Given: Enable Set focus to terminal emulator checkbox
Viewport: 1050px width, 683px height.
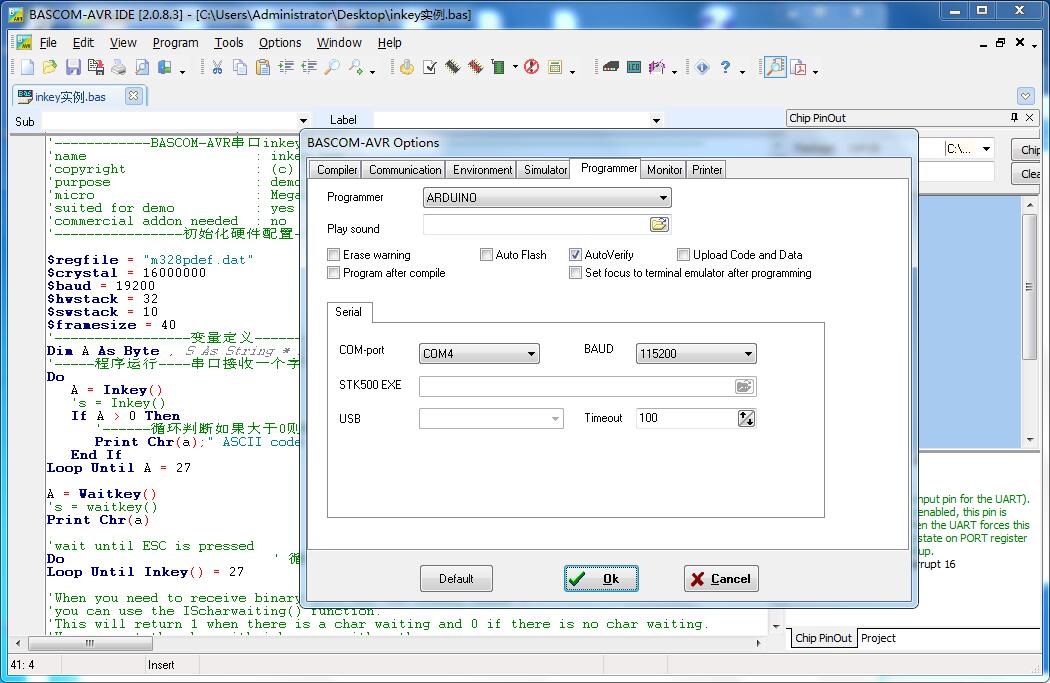Looking at the screenshot, I should coord(575,273).
